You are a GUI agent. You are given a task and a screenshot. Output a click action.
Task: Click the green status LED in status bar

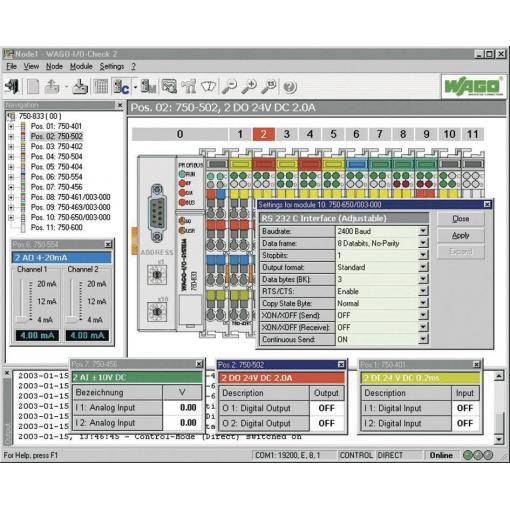point(468,455)
